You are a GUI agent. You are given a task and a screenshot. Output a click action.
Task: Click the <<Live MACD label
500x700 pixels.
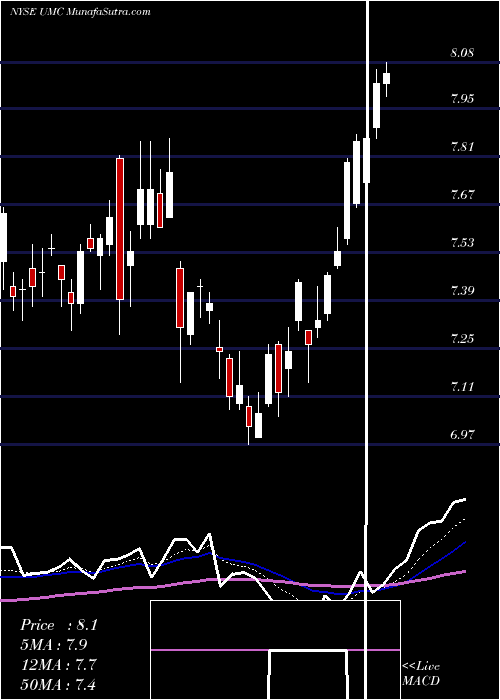tap(421, 674)
